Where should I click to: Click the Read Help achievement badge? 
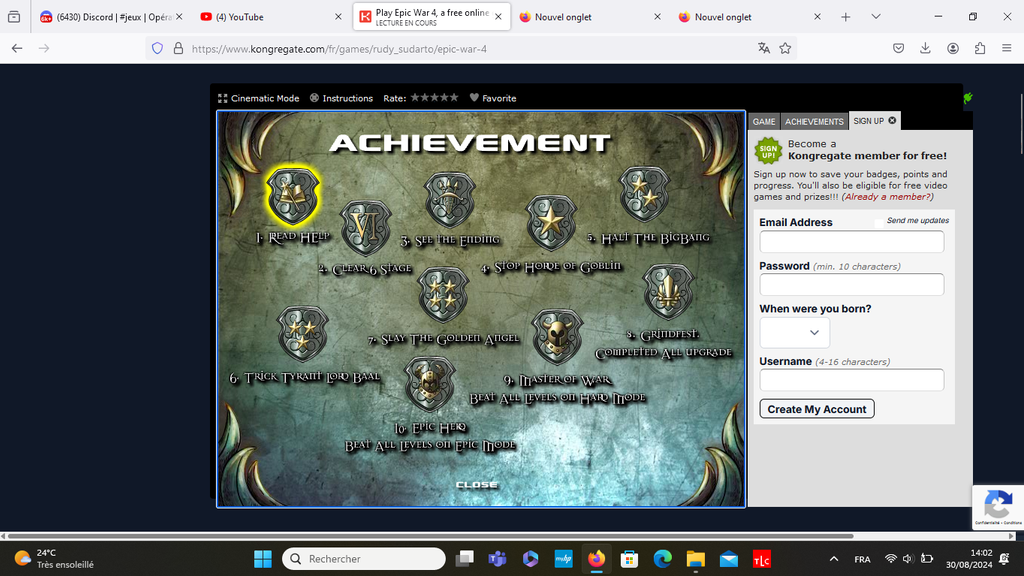click(x=292, y=195)
